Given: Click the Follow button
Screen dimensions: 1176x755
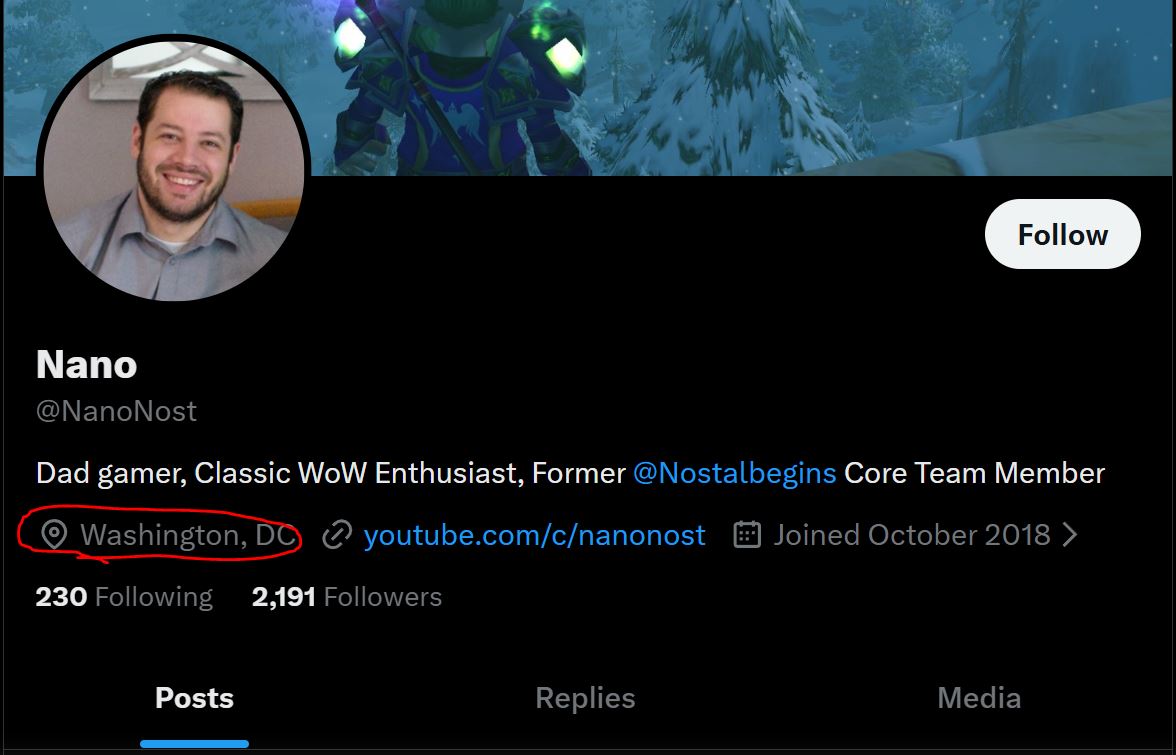Looking at the screenshot, I should click(1062, 234).
